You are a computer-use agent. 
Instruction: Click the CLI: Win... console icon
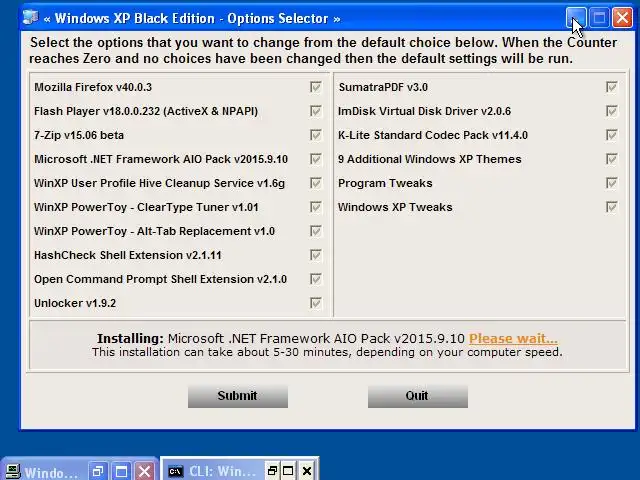(176, 471)
